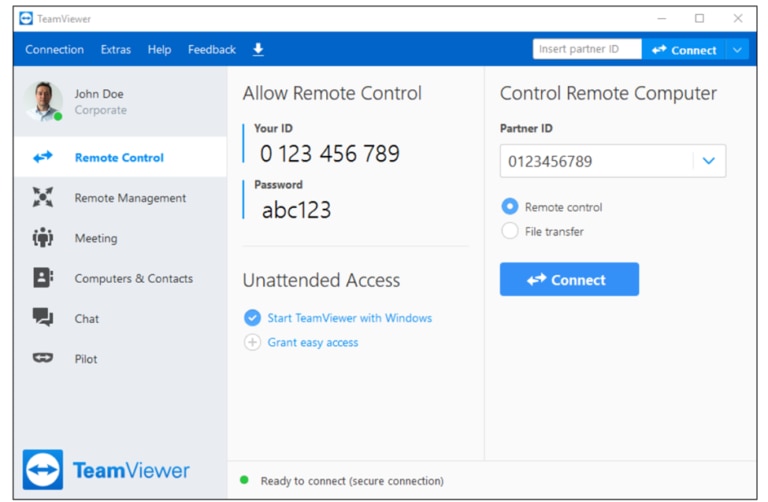Click the Insert partner ID field
Screen dimensions: 768x502
point(587,49)
